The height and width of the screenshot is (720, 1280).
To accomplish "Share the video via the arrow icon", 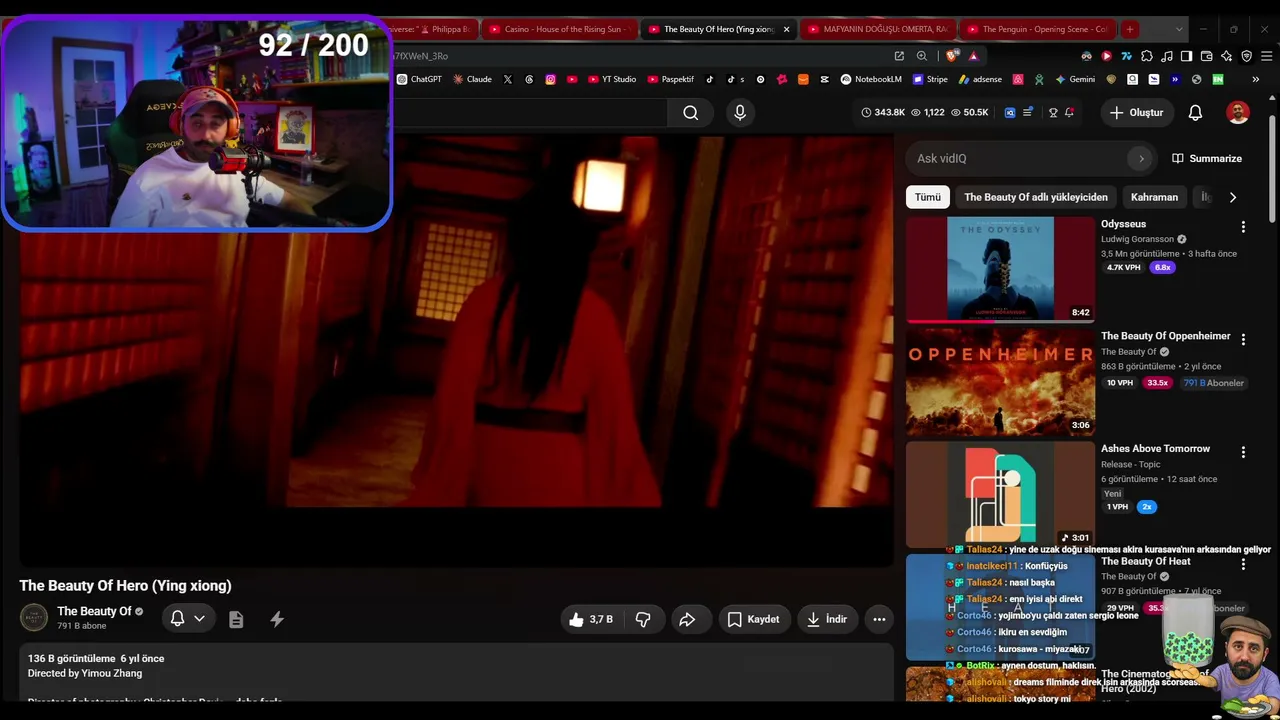I will click(x=687, y=619).
